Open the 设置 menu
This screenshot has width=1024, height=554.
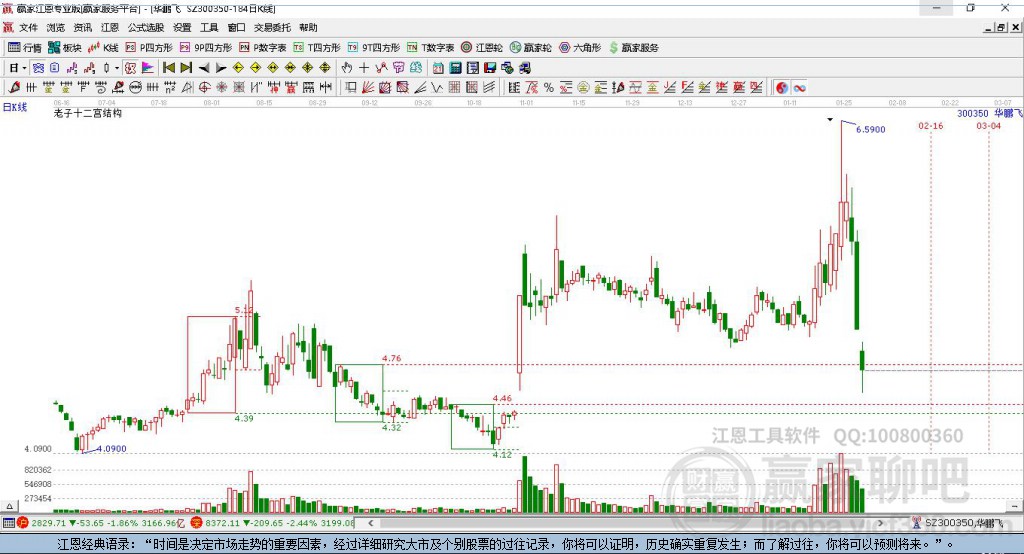click(x=182, y=27)
